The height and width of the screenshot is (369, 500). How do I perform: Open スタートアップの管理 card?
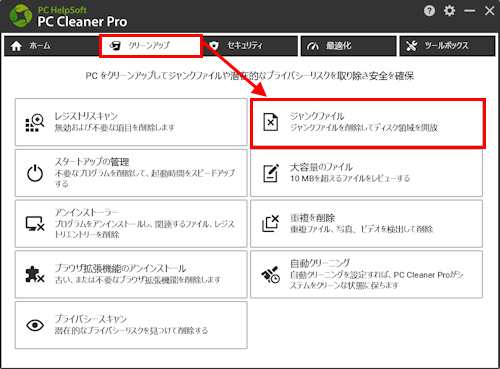pos(131,173)
